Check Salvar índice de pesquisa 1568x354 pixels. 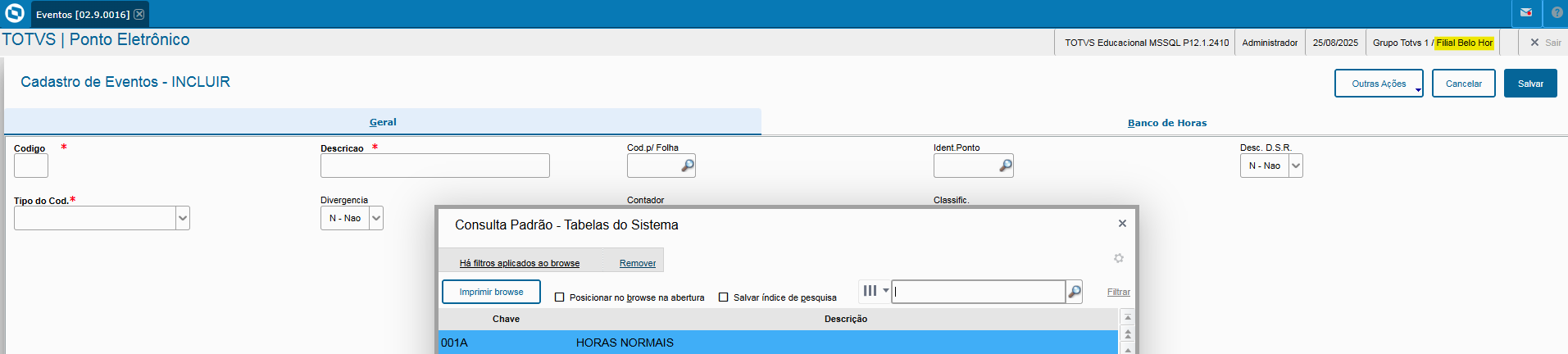pyautogui.click(x=723, y=297)
